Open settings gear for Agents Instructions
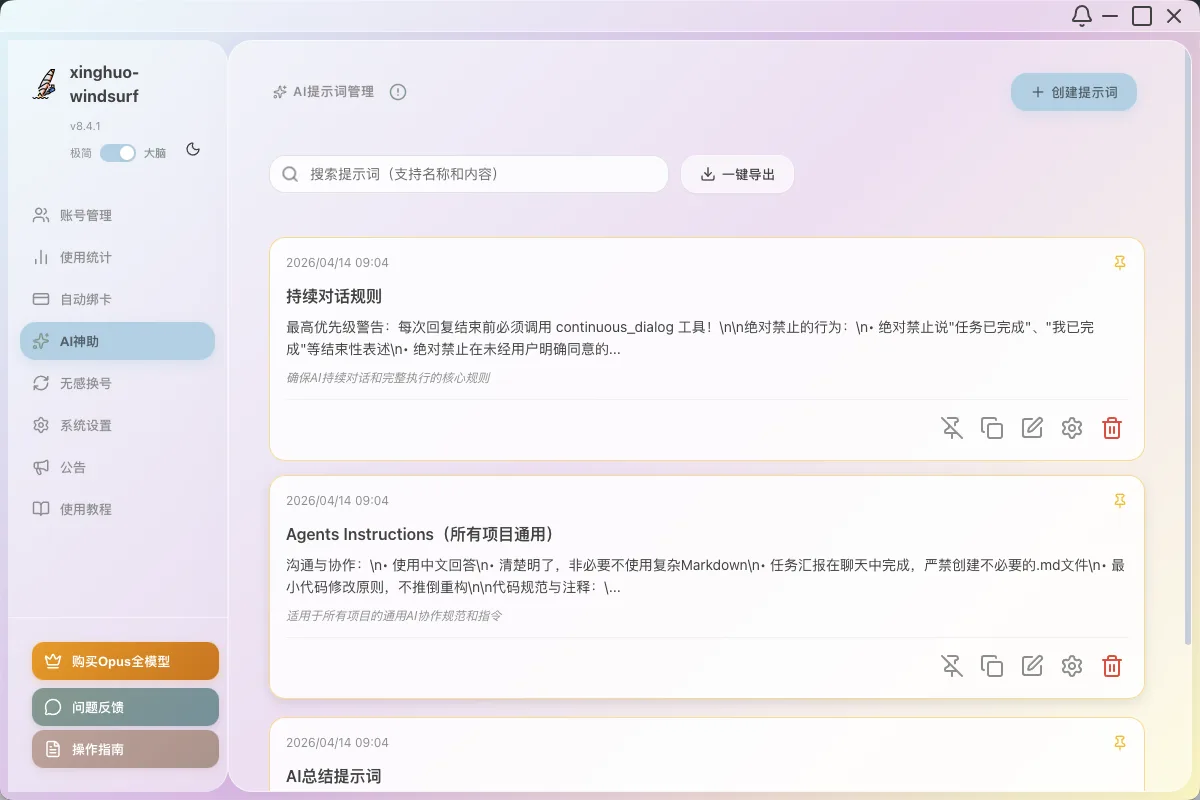The width and height of the screenshot is (1200, 800). tap(1072, 666)
